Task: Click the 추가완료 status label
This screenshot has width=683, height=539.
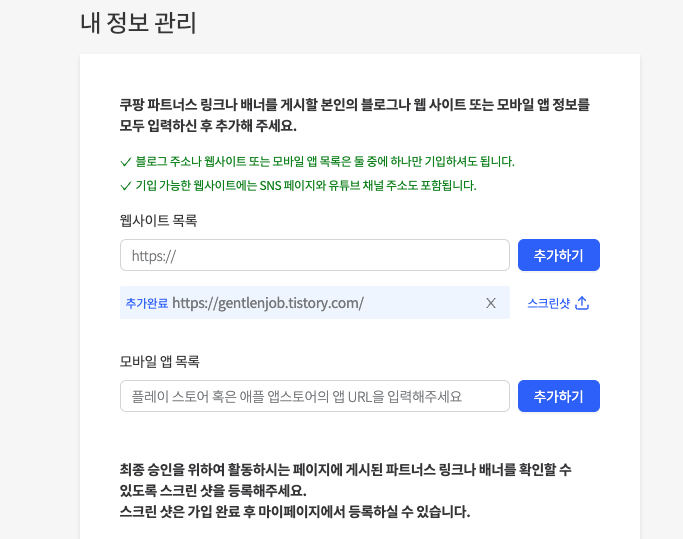Action: pyautogui.click(x=147, y=303)
